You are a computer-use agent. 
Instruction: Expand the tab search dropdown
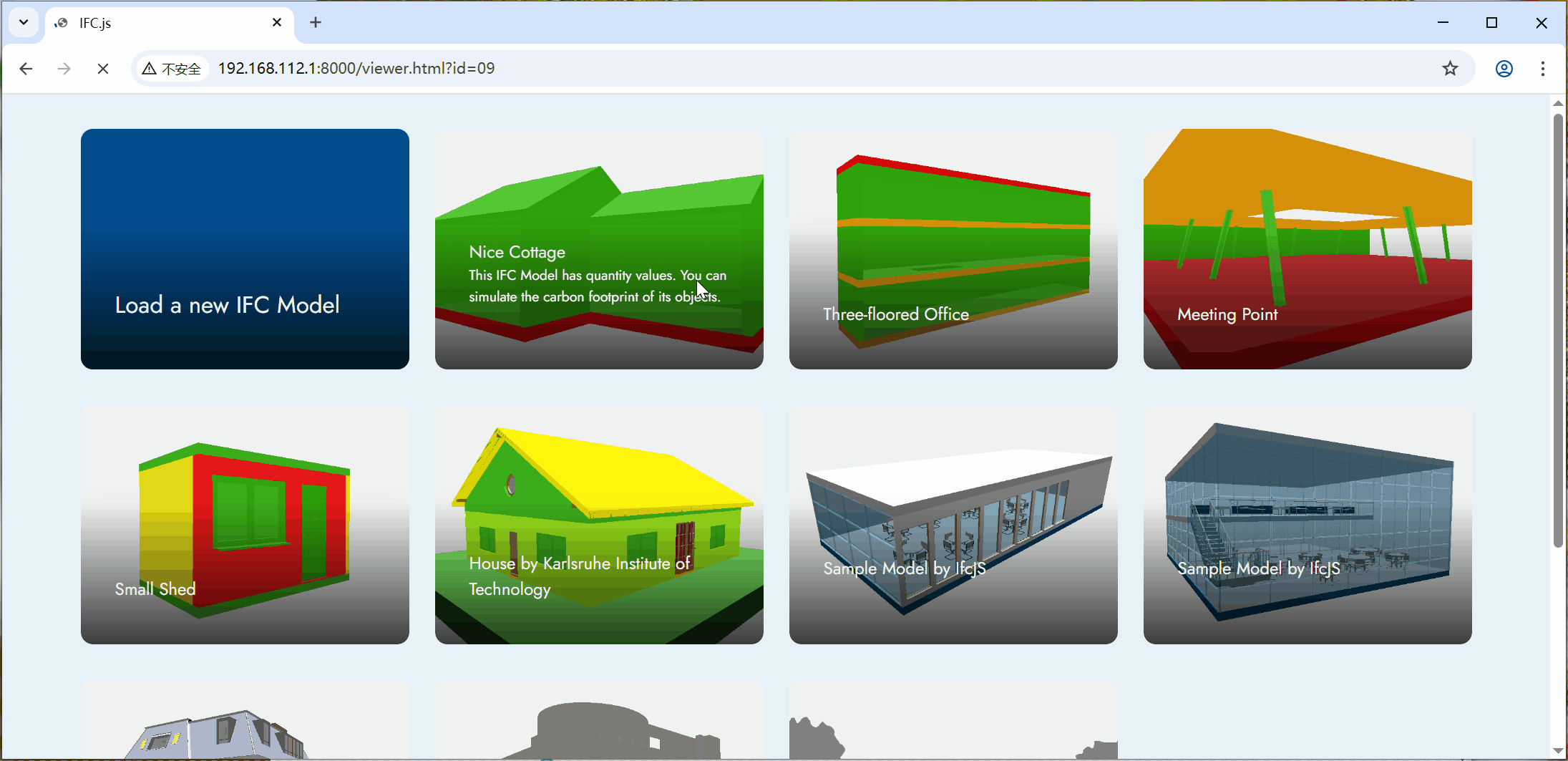tap(24, 23)
